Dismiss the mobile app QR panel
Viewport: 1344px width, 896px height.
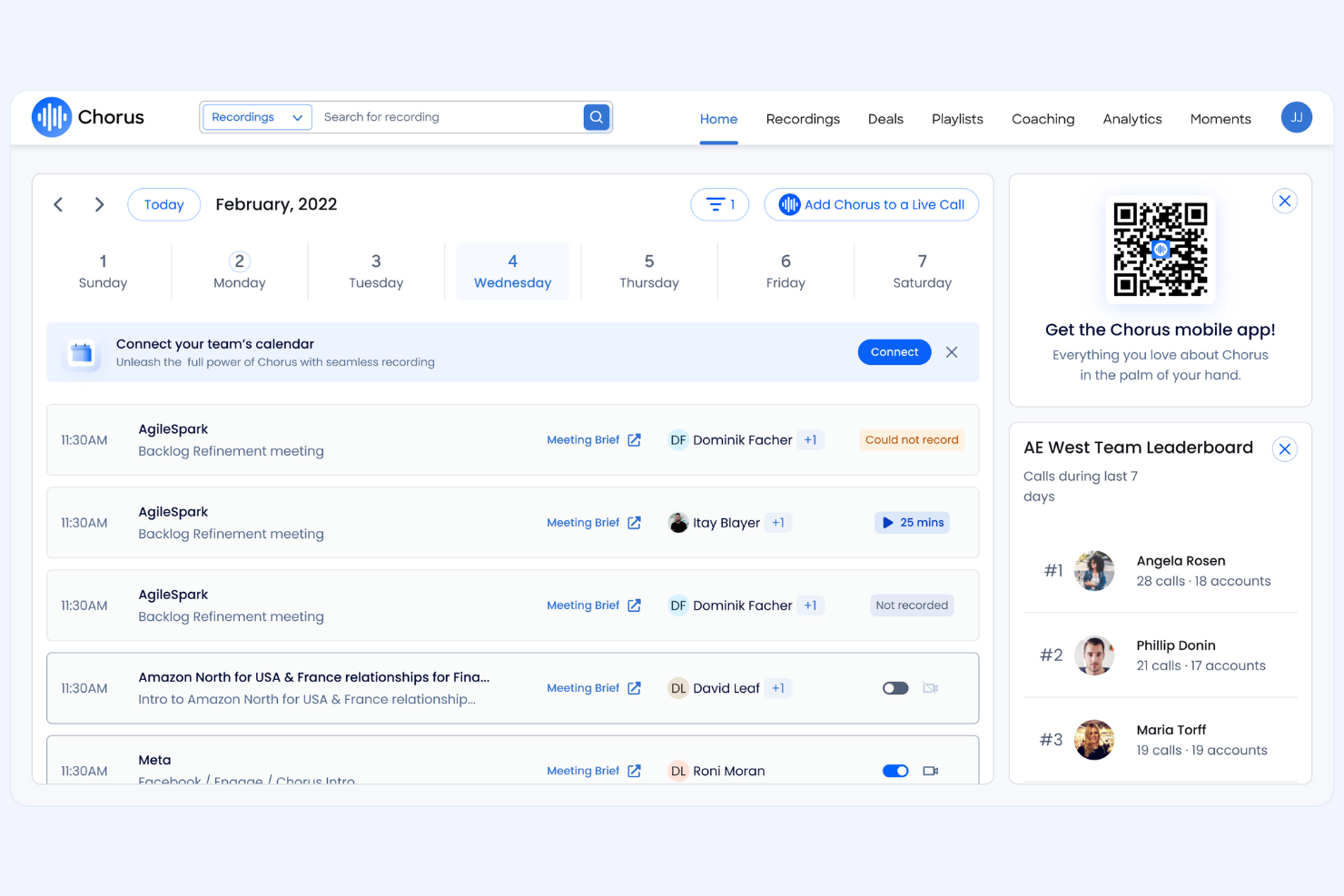1284,202
